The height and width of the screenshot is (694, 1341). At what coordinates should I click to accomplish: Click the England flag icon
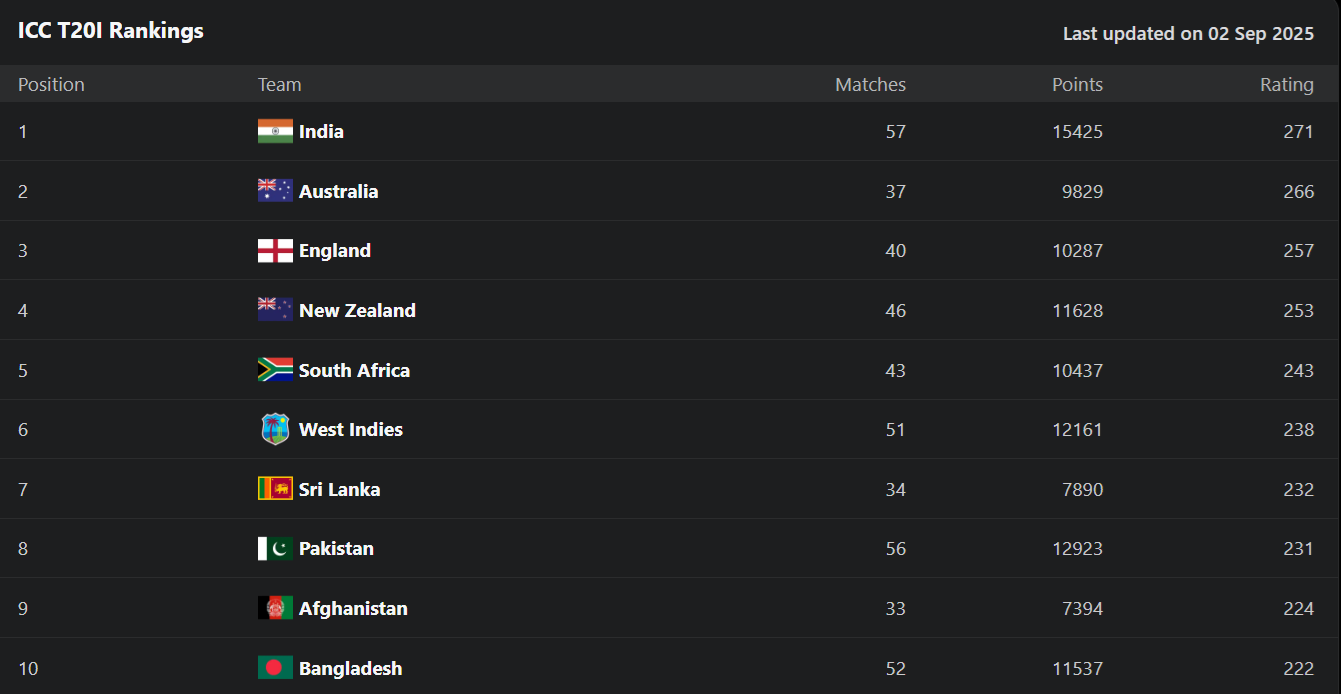point(275,250)
